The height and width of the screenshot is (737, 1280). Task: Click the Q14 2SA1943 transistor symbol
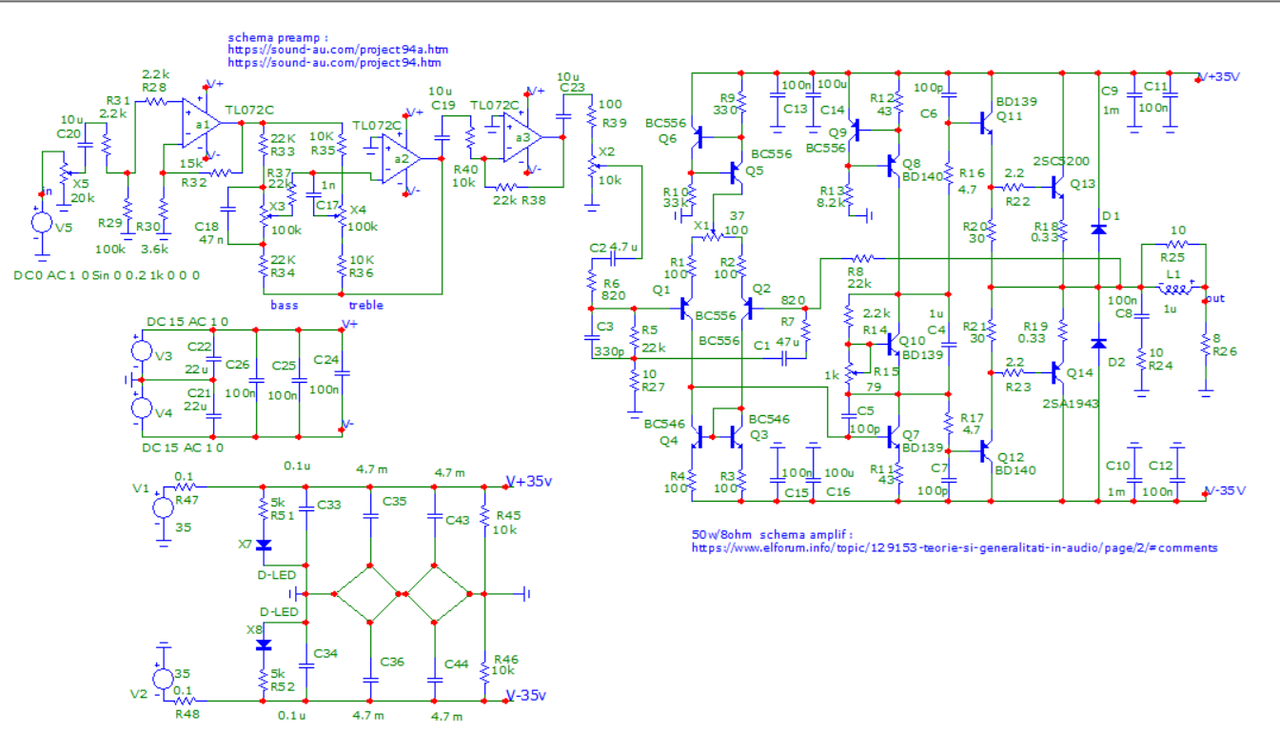click(1058, 372)
